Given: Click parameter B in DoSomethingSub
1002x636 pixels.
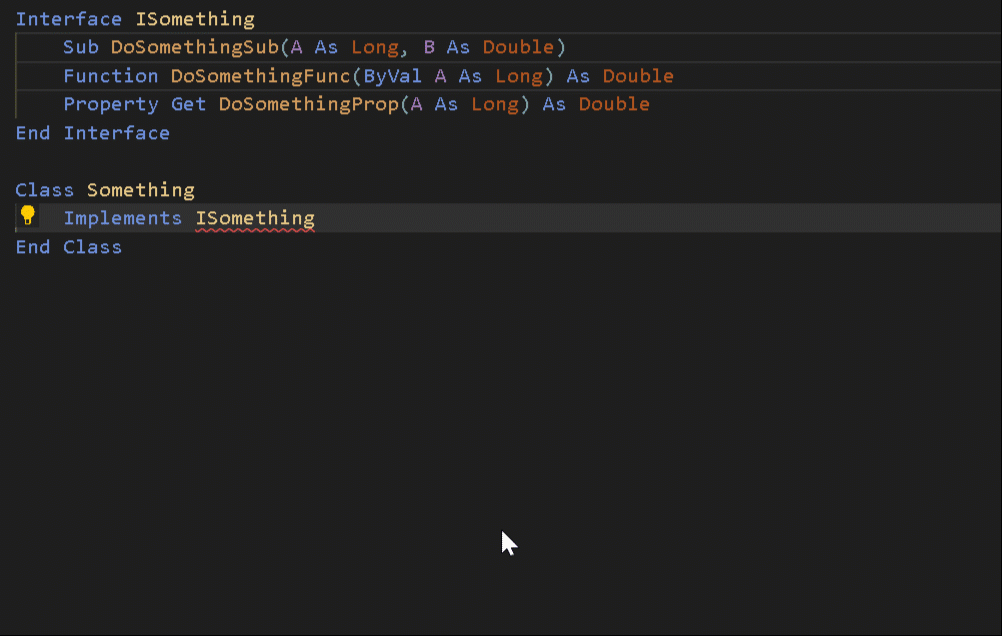Looking at the screenshot, I should coord(429,47).
